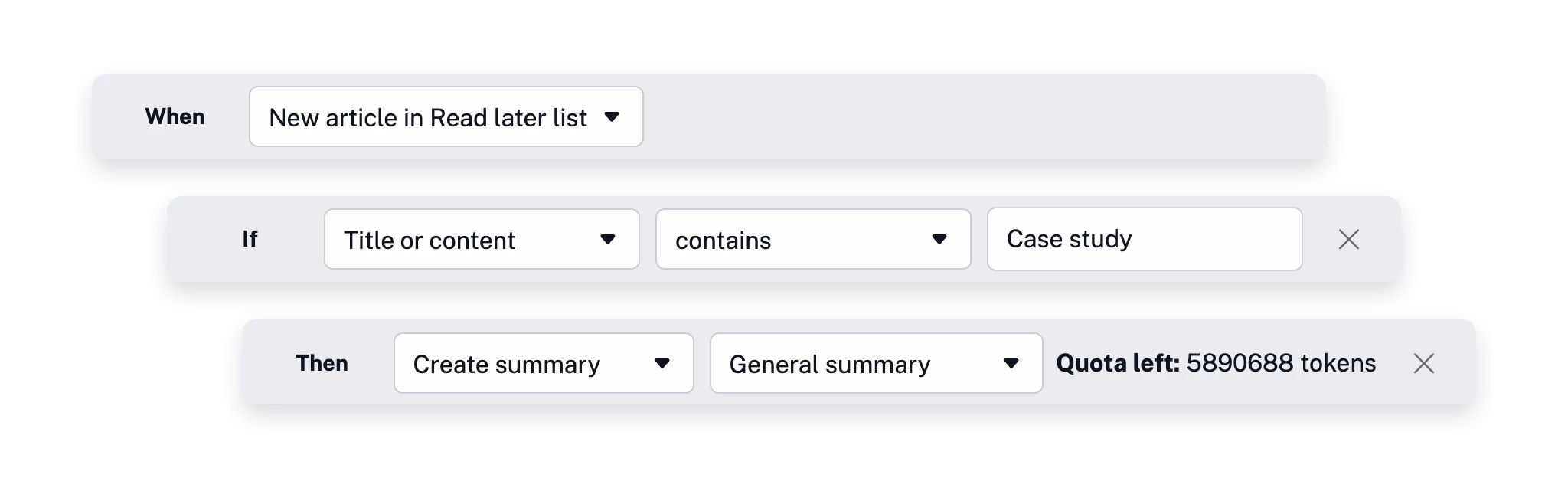This screenshot has height=478, width=1568.
Task: Click the words Read later list
Action: pyautogui.click(x=508, y=117)
